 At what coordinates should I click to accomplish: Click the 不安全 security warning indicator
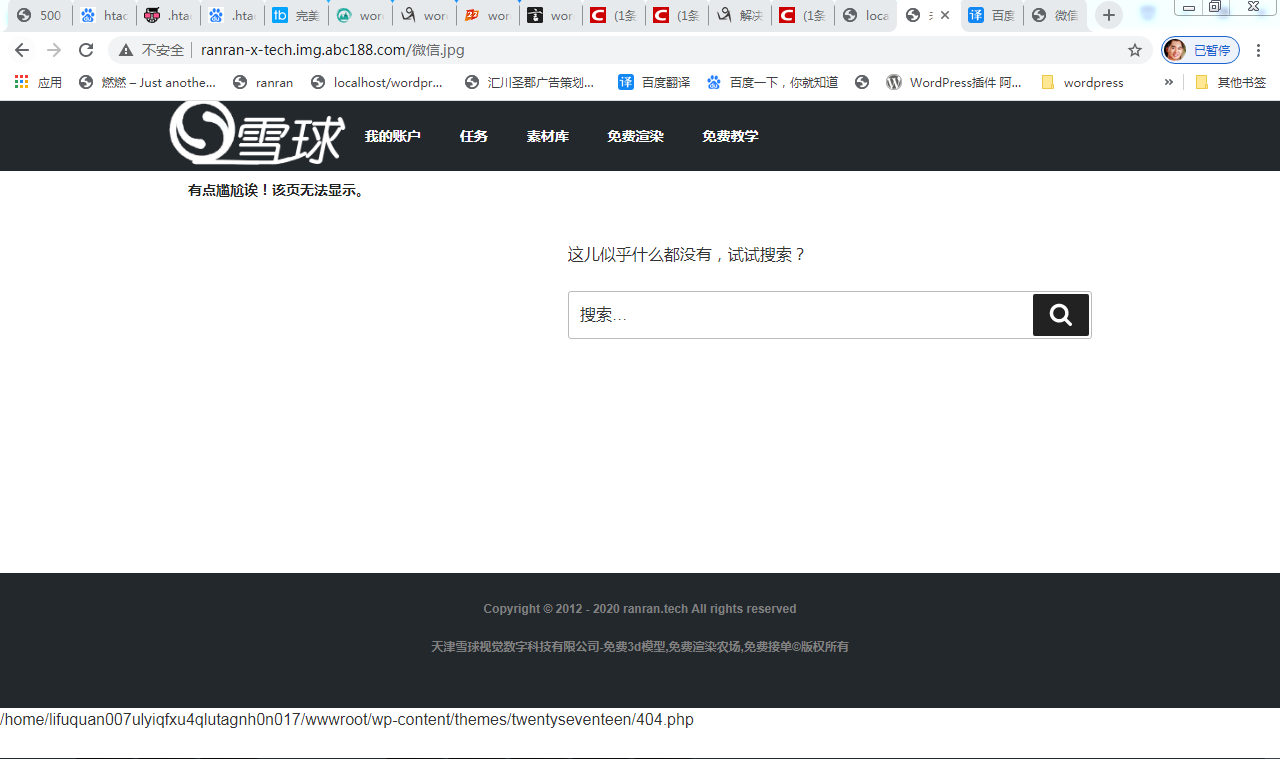coord(151,48)
